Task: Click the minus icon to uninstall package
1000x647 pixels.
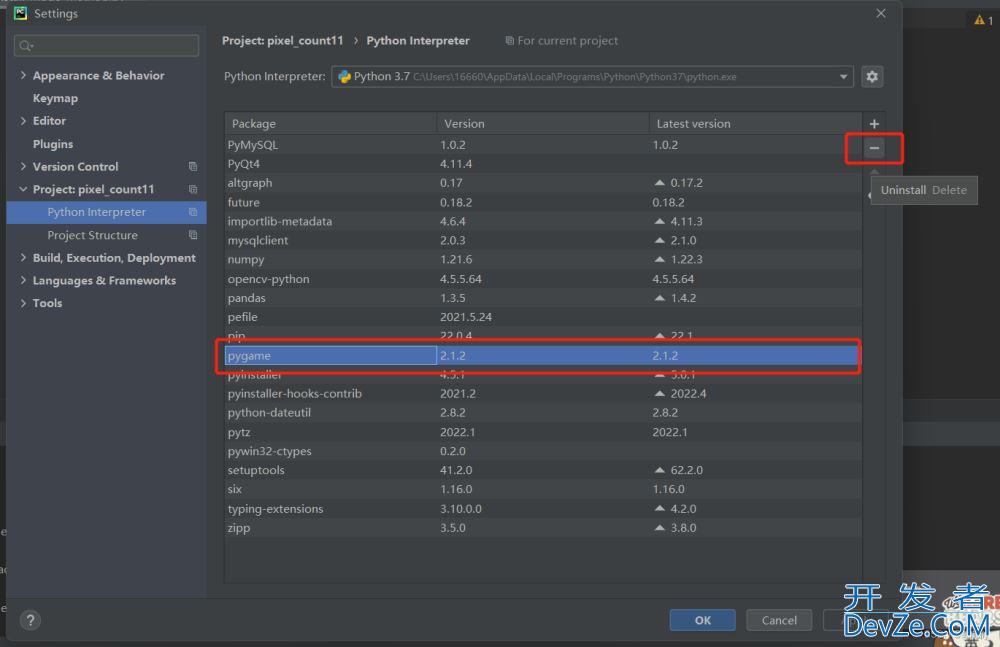Action: coord(874,148)
